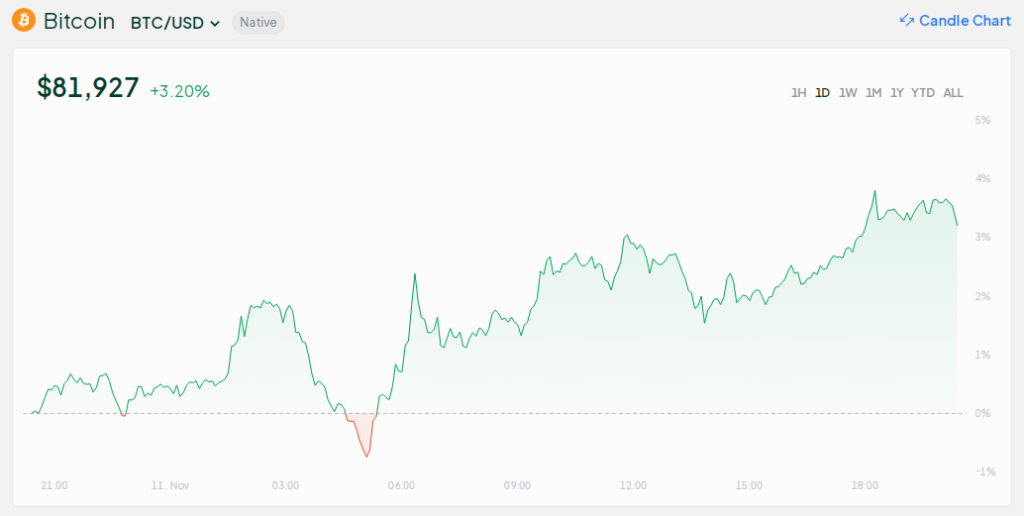Screen dimensions: 1024x516
Task: Click the 18:00 time axis label
Action: (x=865, y=486)
